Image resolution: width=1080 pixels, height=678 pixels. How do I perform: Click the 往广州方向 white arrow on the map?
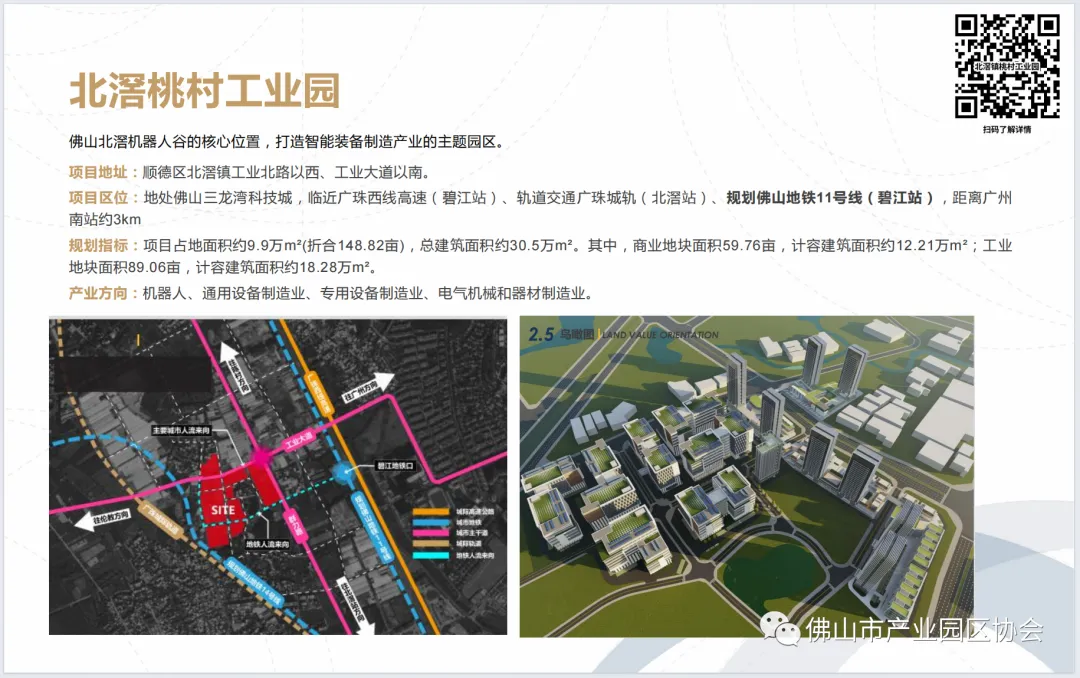367,389
